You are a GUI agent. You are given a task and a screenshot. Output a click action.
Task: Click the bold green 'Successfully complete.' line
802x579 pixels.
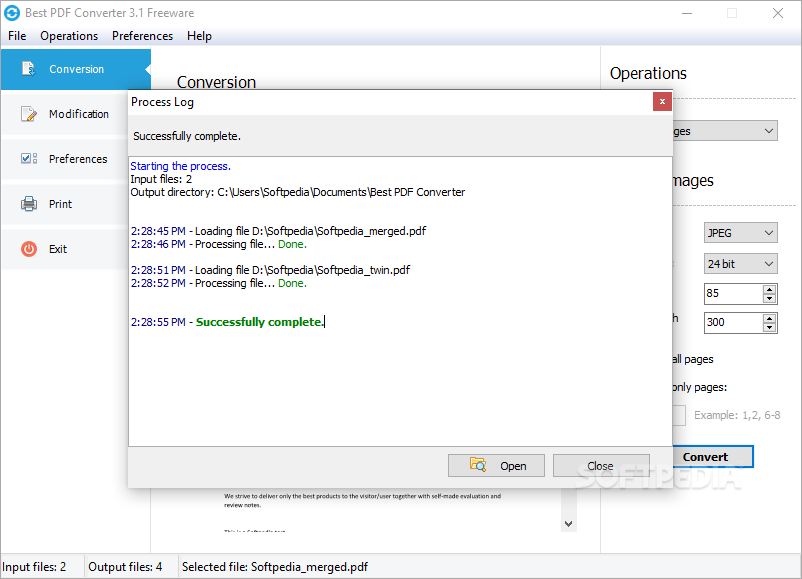260,322
